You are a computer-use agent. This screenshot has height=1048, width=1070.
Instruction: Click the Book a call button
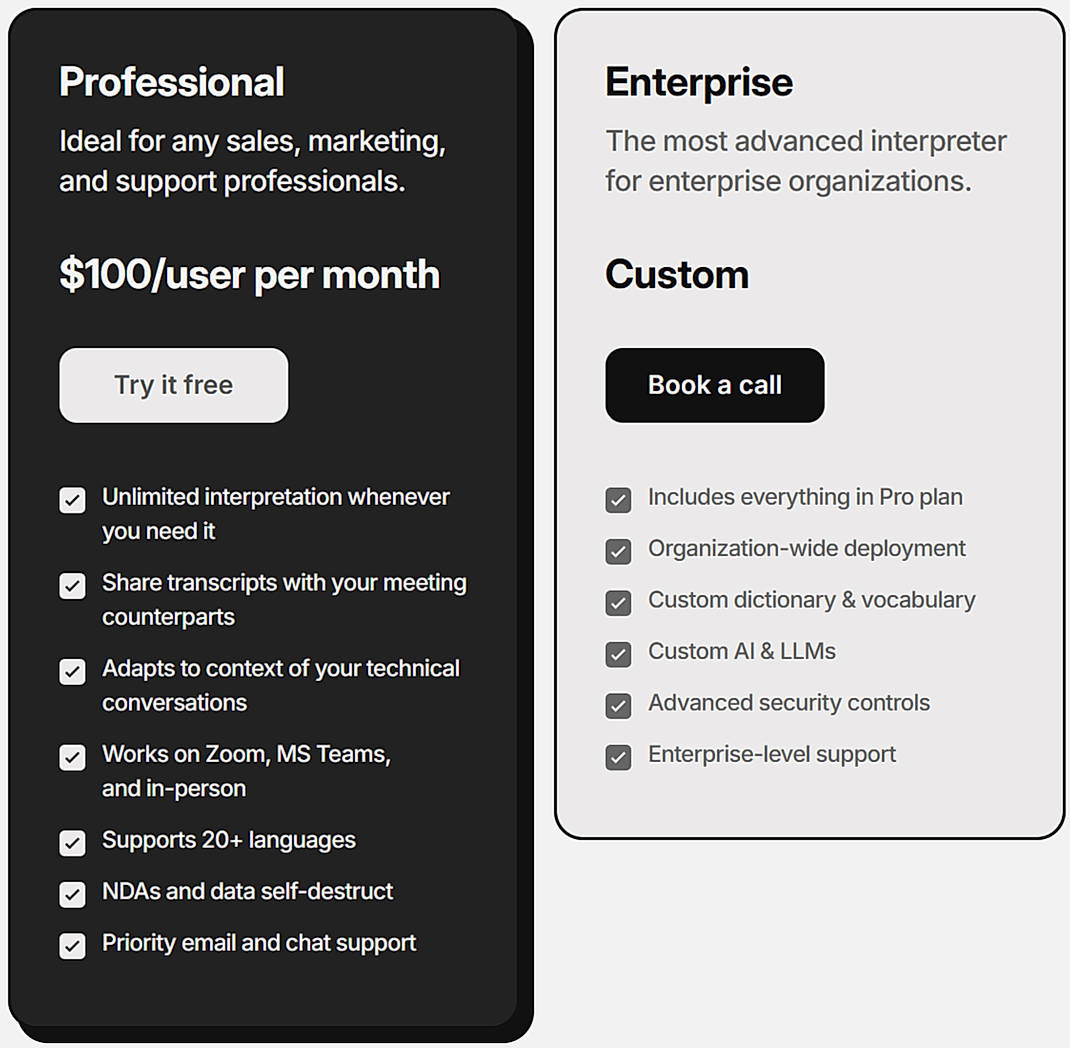tap(714, 385)
